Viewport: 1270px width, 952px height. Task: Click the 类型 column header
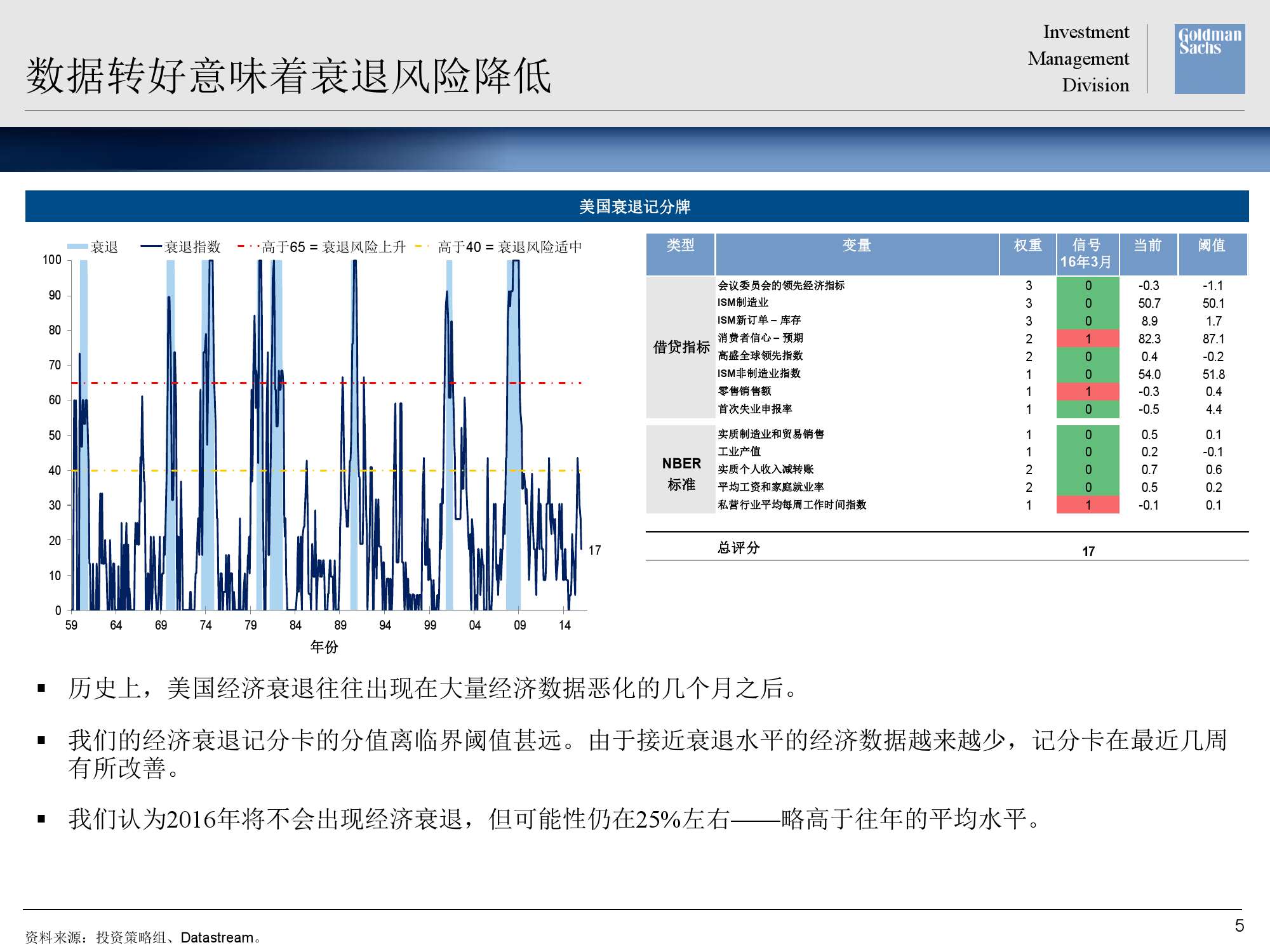(680, 246)
